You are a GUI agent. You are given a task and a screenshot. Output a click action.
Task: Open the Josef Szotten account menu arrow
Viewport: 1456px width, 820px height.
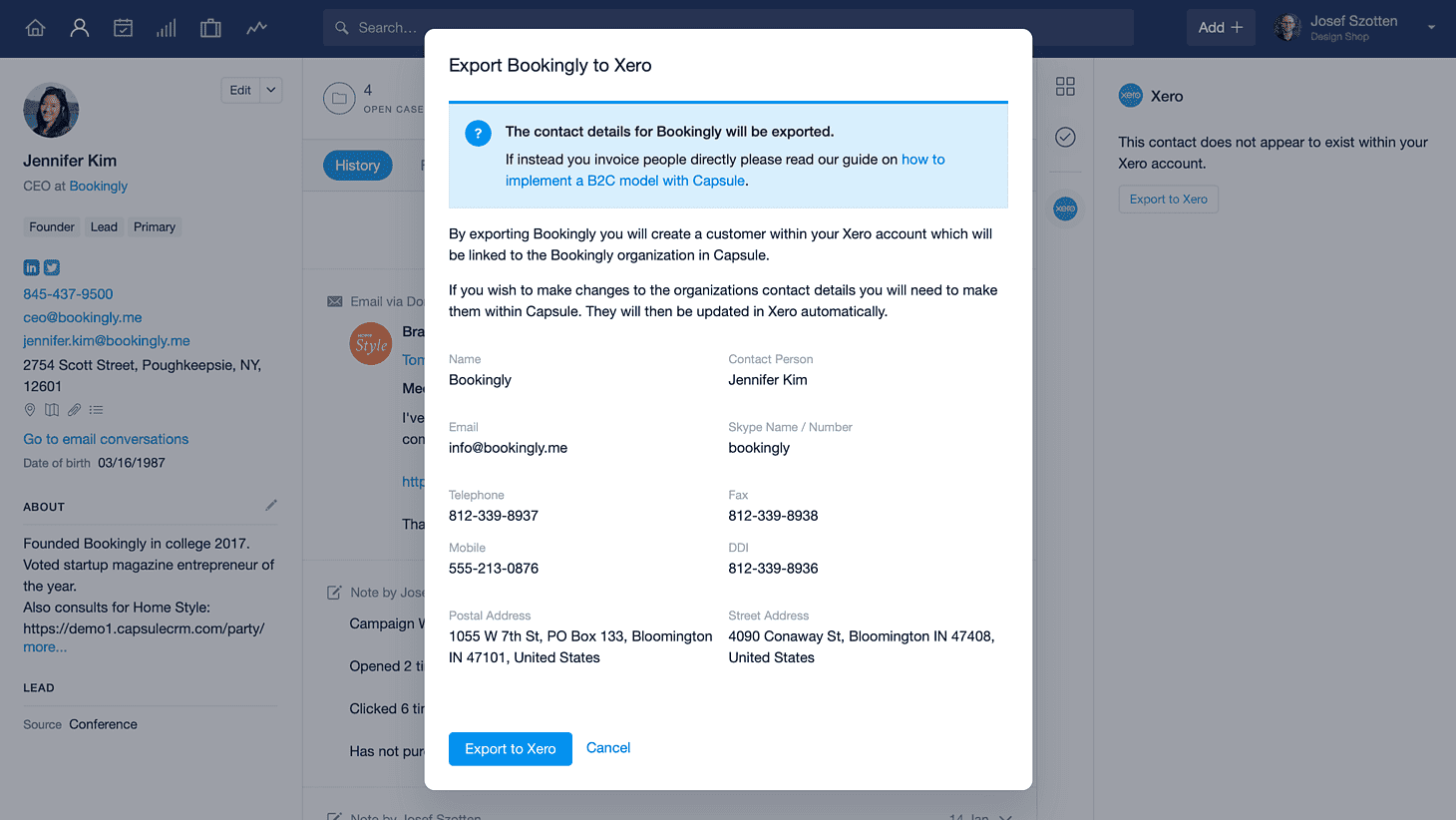coord(1431,28)
